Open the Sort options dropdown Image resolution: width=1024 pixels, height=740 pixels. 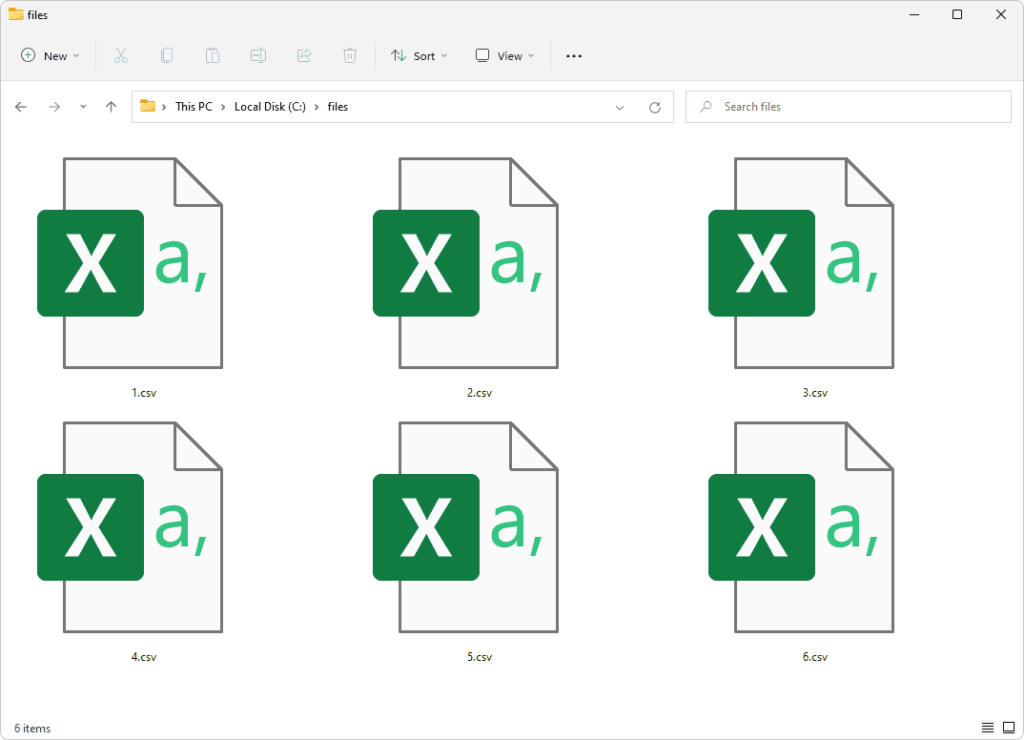coord(419,55)
